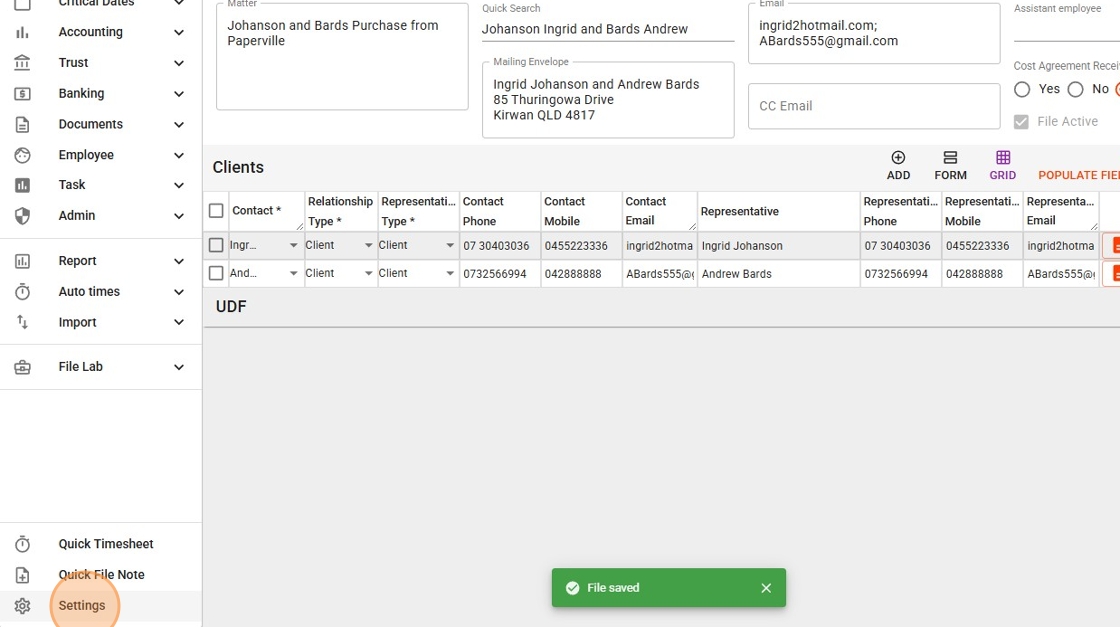Tick the checkbox for Ingrid's client row

coord(216,245)
